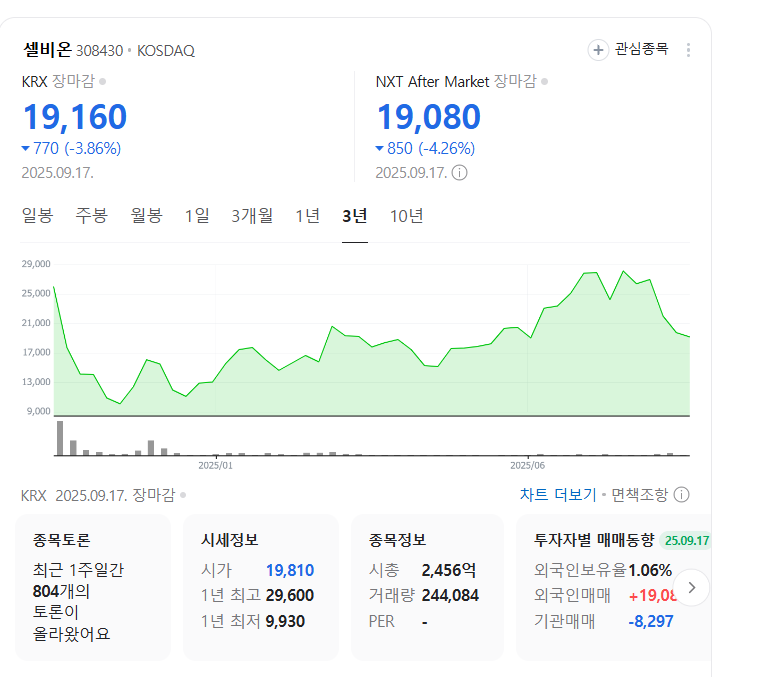Open the 종목정보 stock info card
Viewport: 760px width, 677px height.
[428, 587]
